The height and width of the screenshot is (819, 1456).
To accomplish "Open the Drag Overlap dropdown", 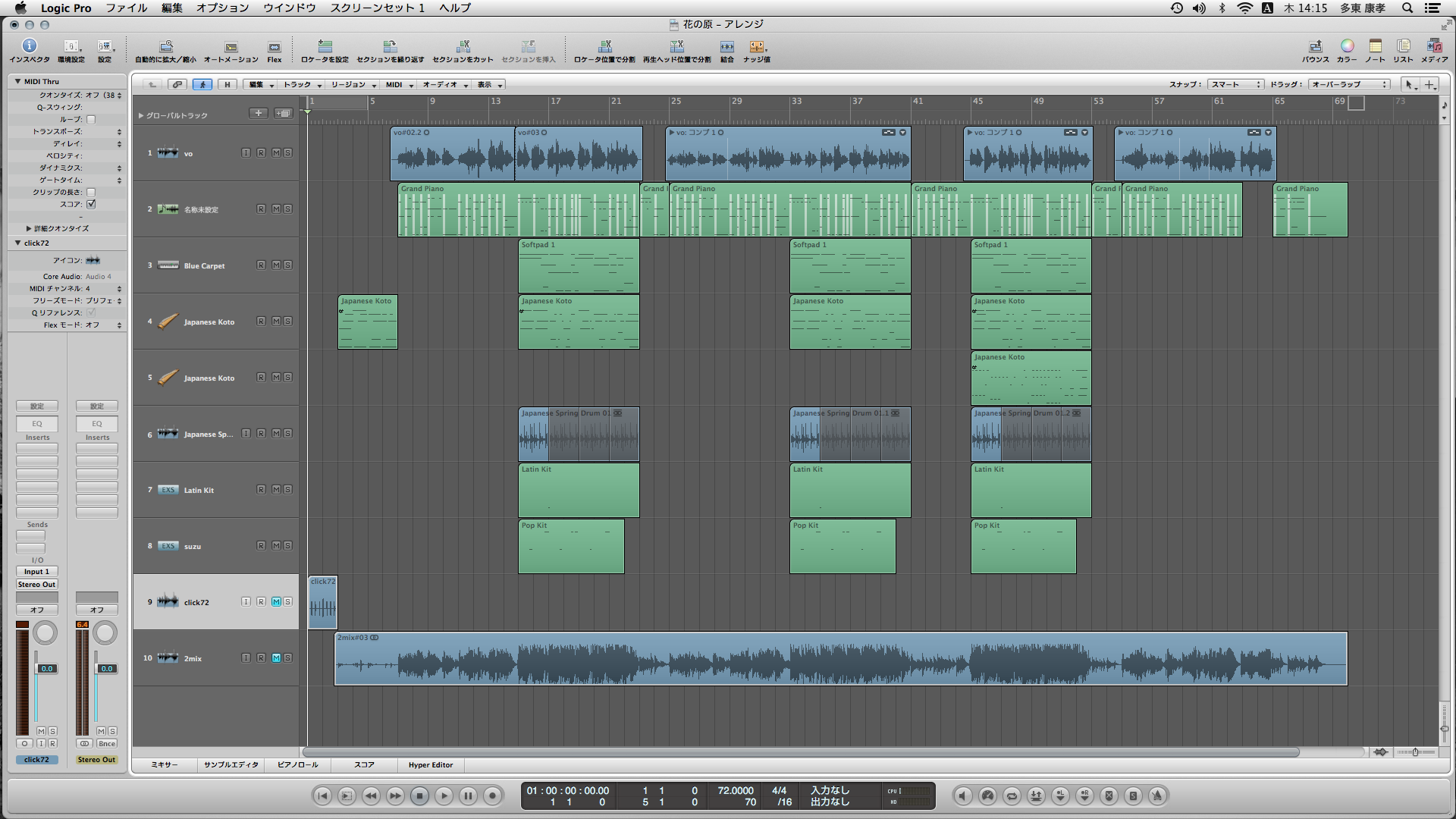I will [x=1349, y=84].
